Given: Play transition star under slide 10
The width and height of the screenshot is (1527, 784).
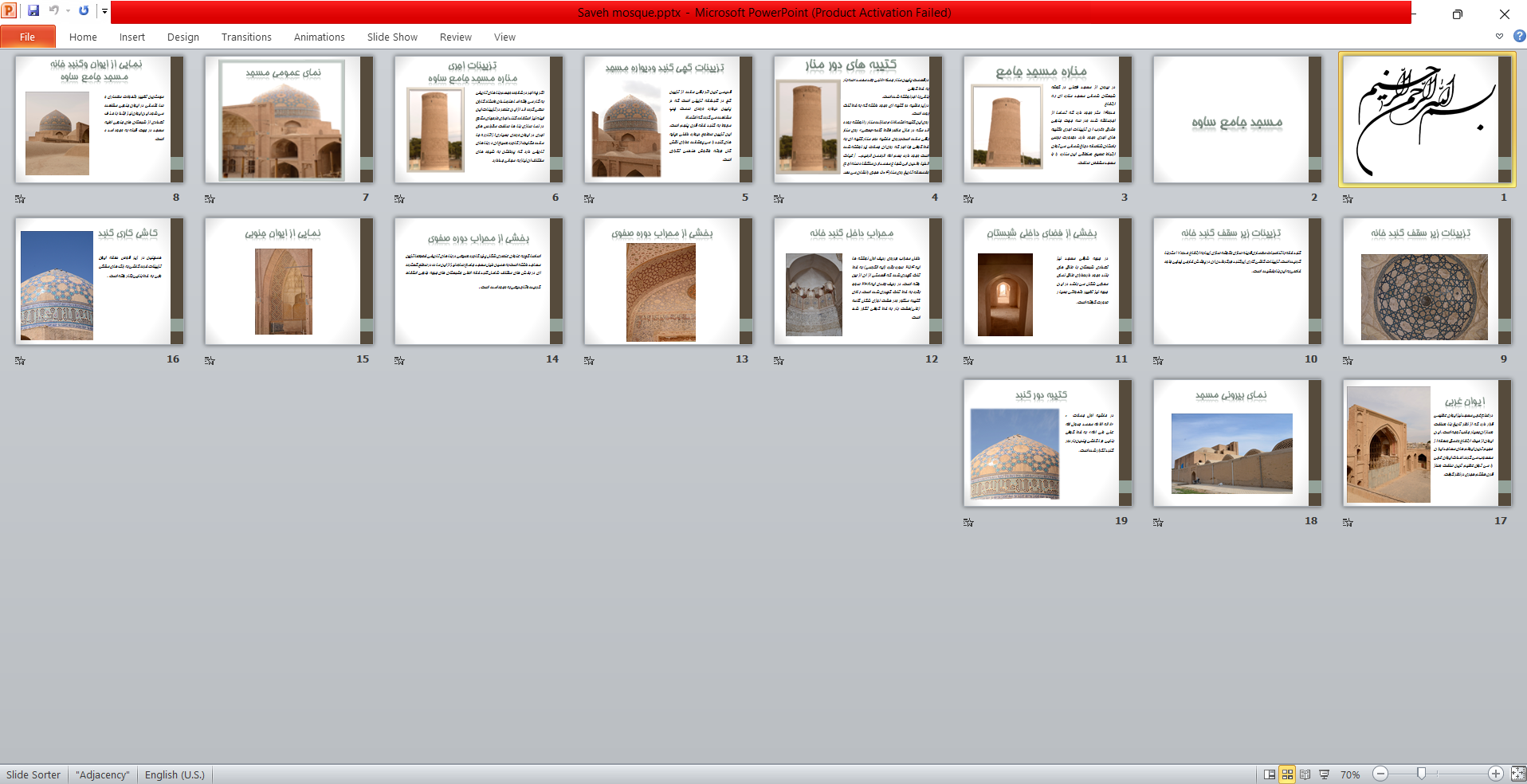Looking at the screenshot, I should 1158,360.
